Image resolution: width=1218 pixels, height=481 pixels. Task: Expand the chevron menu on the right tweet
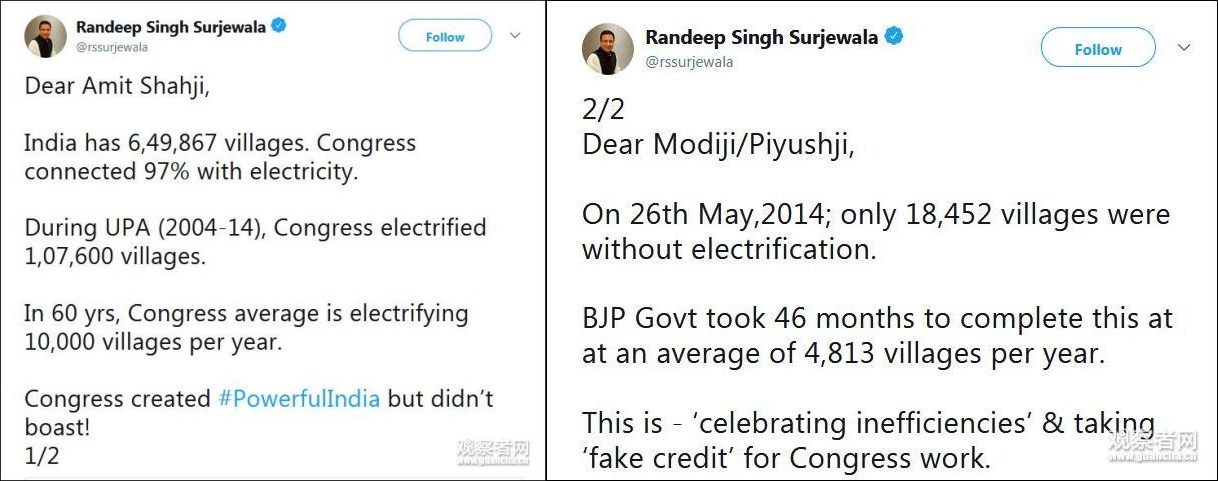coord(1184,48)
